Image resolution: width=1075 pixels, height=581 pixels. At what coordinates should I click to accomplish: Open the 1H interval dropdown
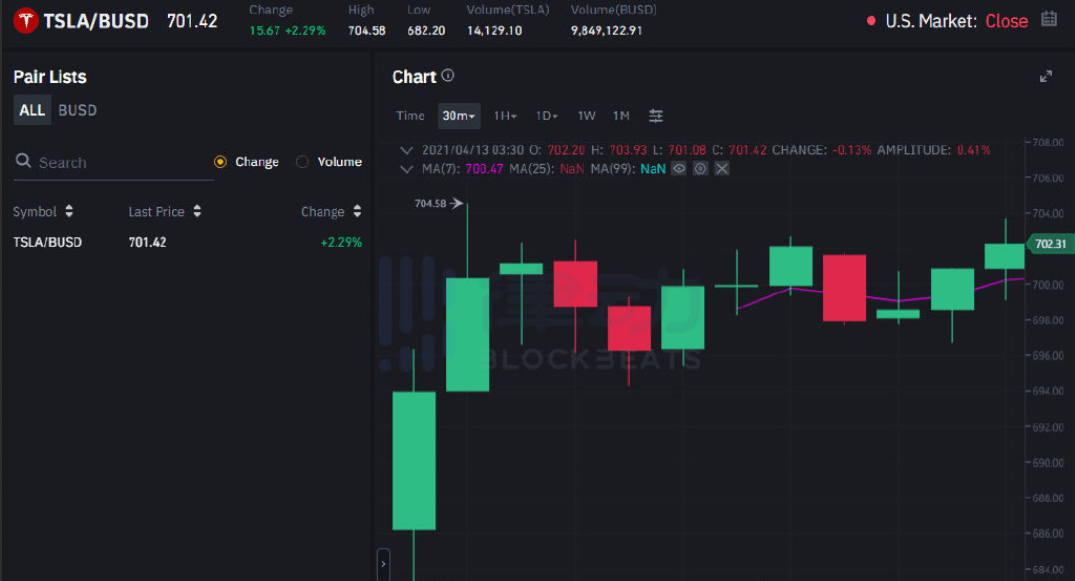505,116
